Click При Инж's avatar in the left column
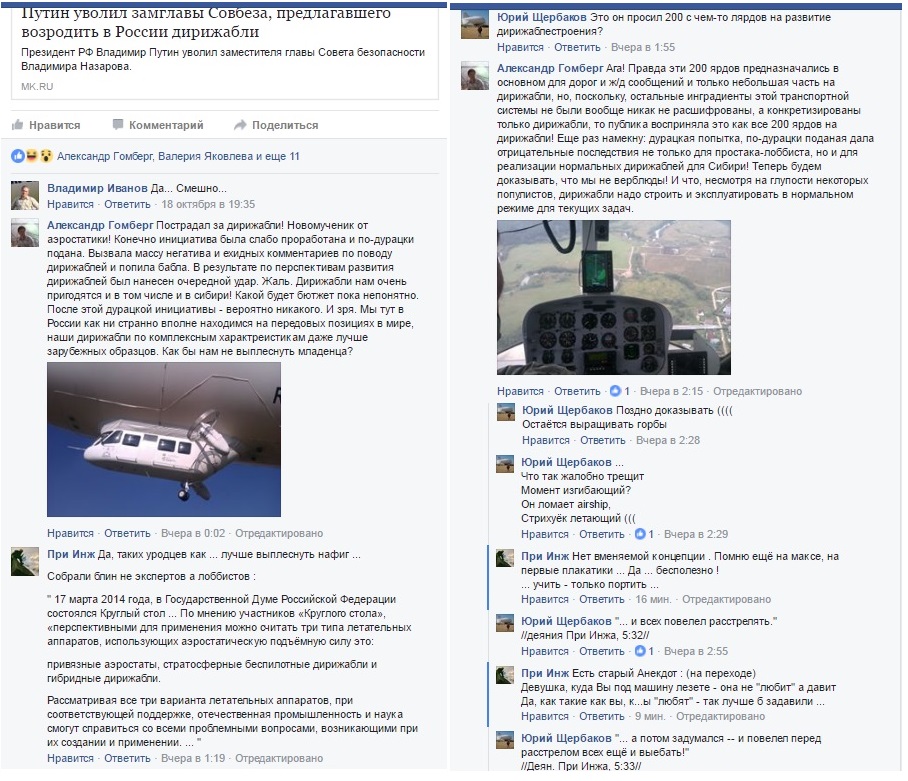The image size is (908, 781). pos(25,562)
